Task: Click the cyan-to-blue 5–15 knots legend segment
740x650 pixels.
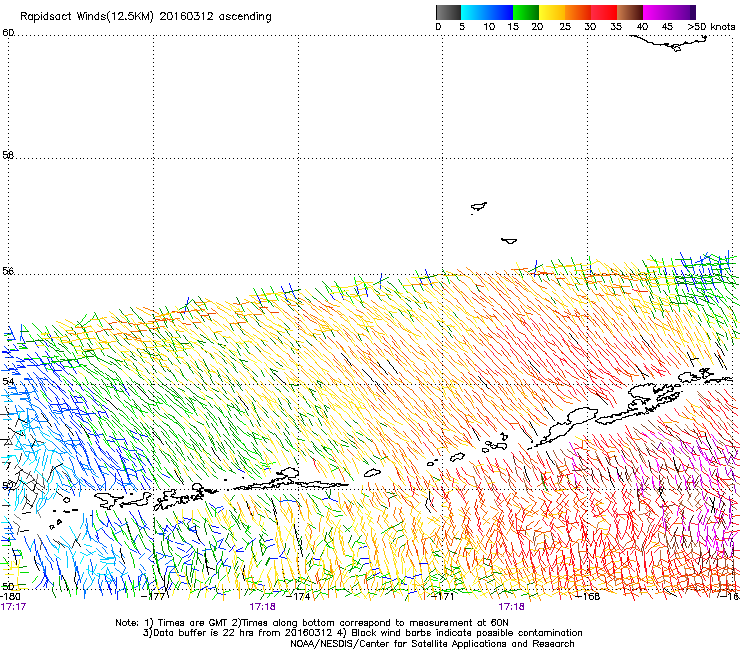Action: (487, 12)
